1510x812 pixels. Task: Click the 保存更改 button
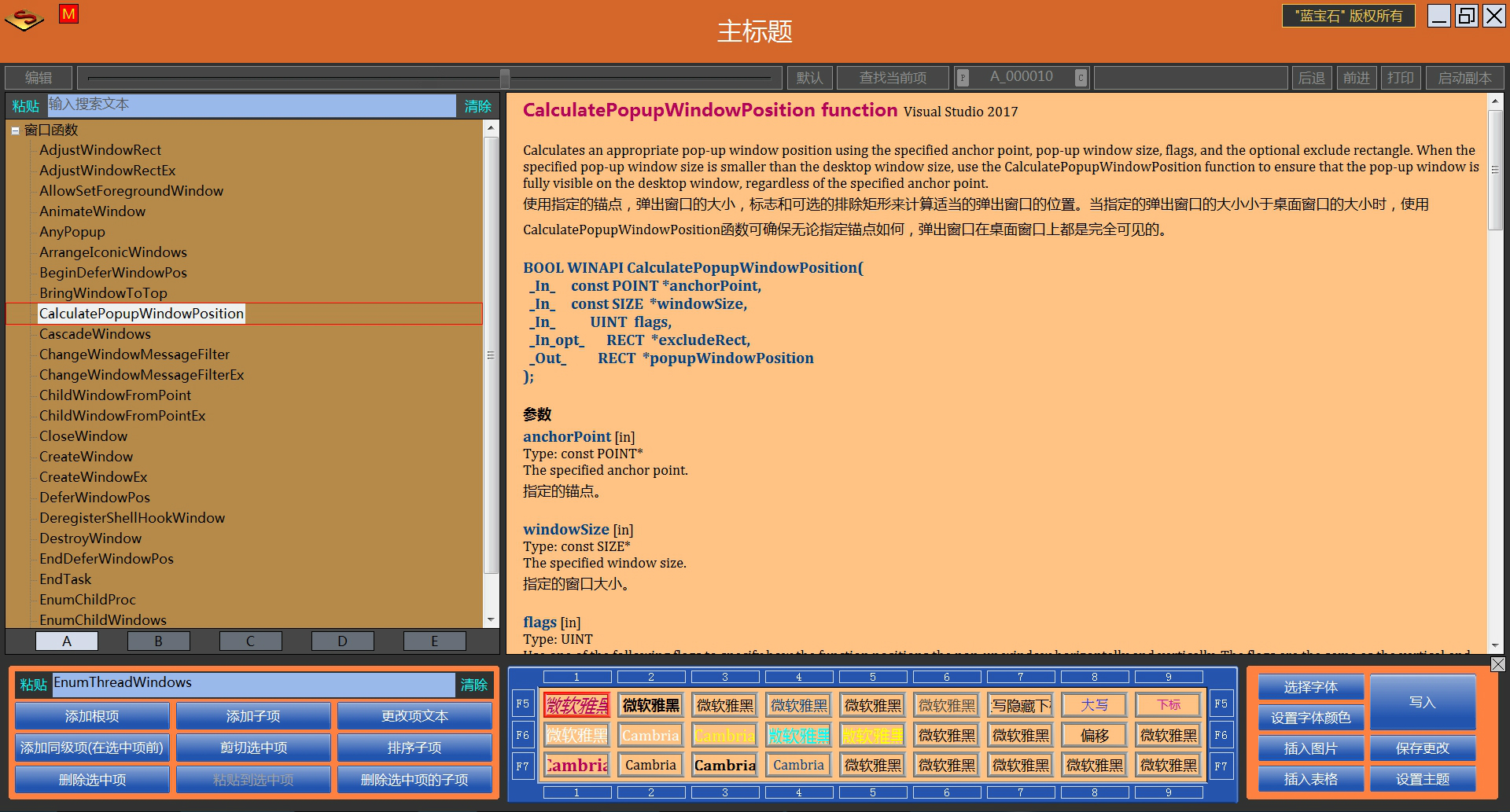tap(1423, 748)
